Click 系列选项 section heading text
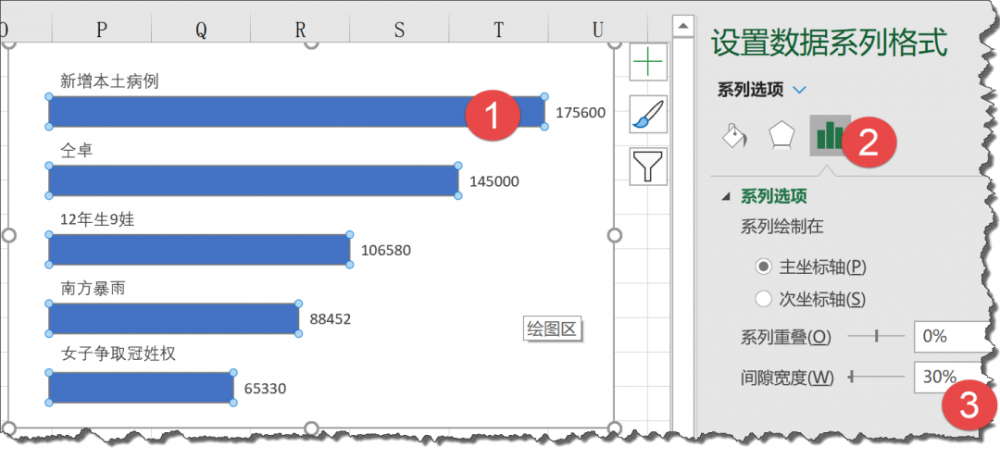1000x459 pixels. [x=775, y=197]
